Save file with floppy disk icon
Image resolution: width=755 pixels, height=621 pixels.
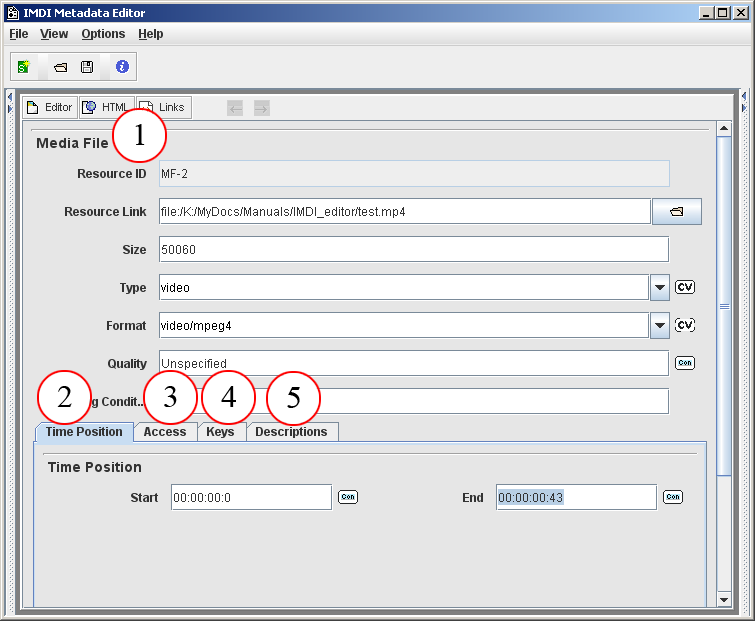tap(87, 67)
